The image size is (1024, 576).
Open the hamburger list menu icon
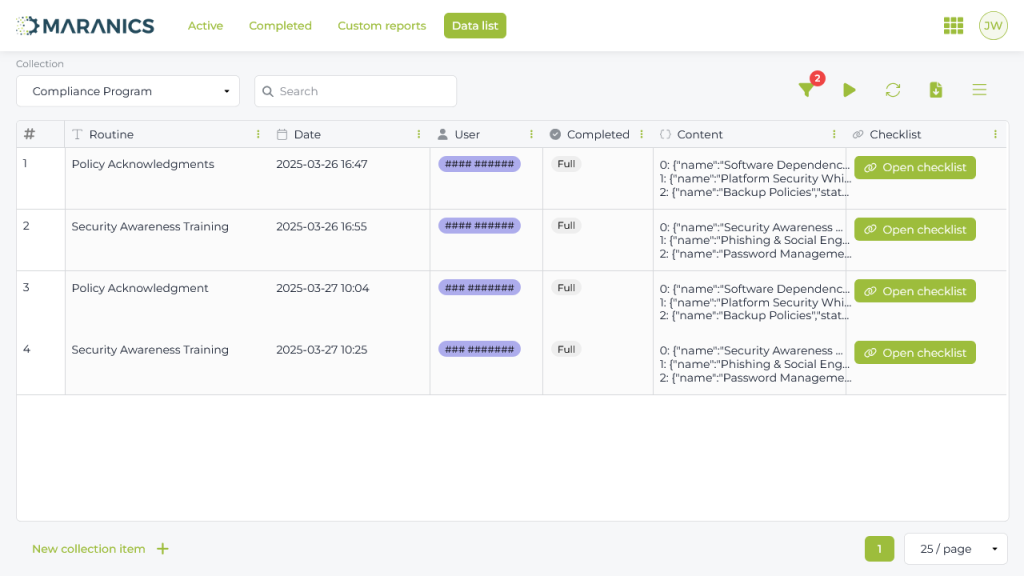(979, 90)
